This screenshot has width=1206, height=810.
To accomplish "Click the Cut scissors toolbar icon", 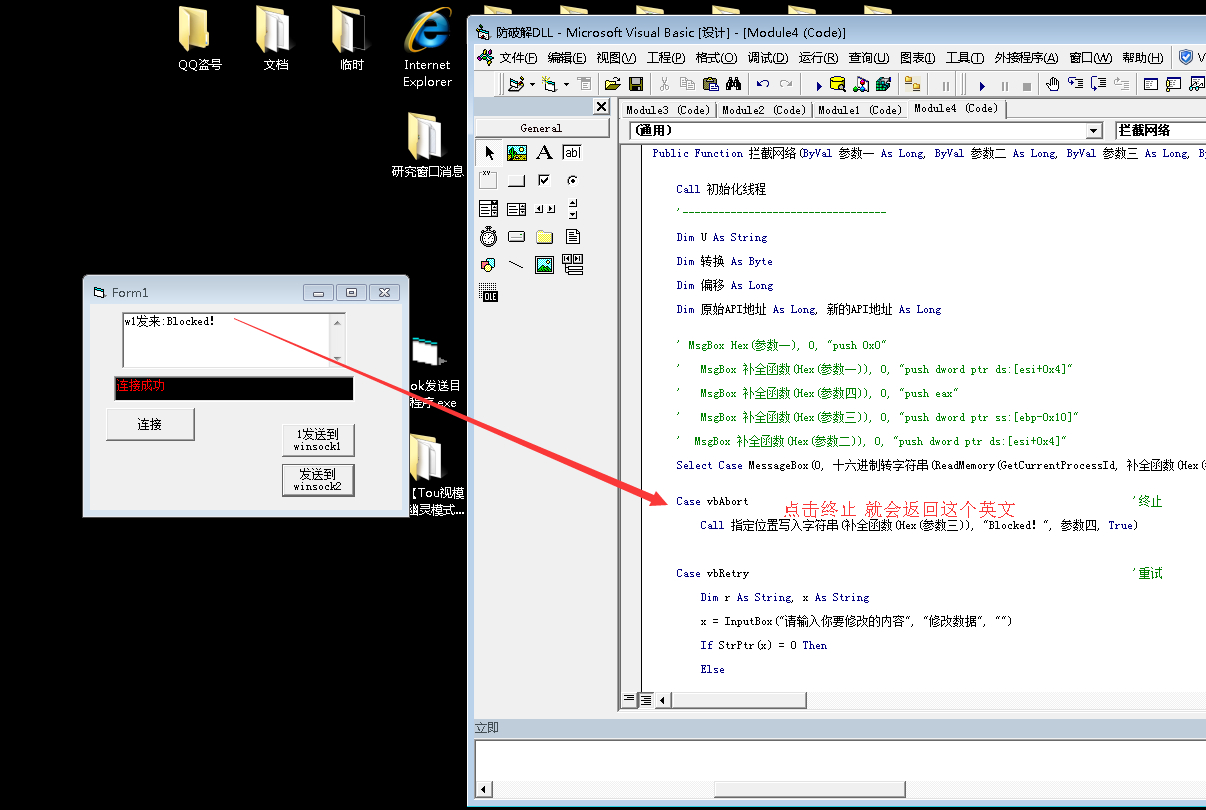I will pyautogui.click(x=664, y=85).
